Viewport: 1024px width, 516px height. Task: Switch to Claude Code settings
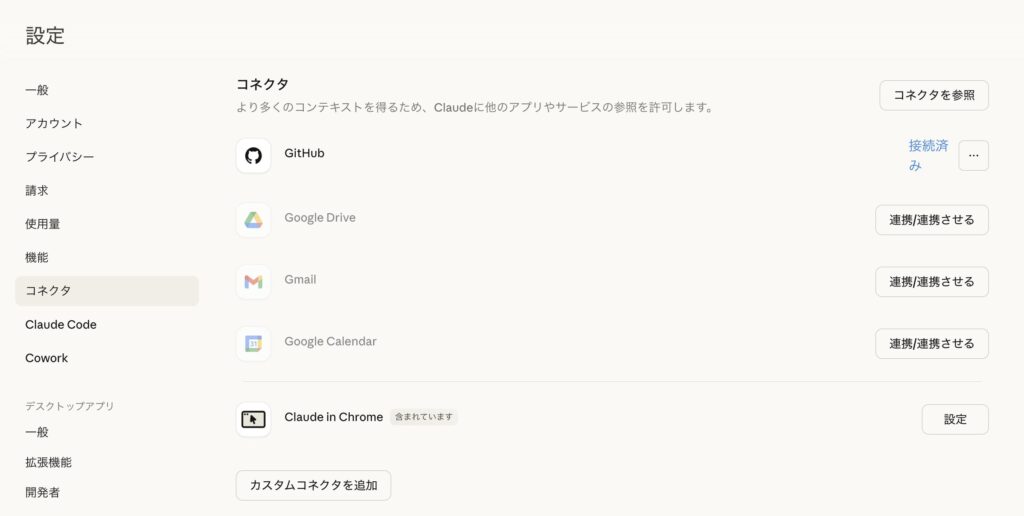[x=61, y=324]
